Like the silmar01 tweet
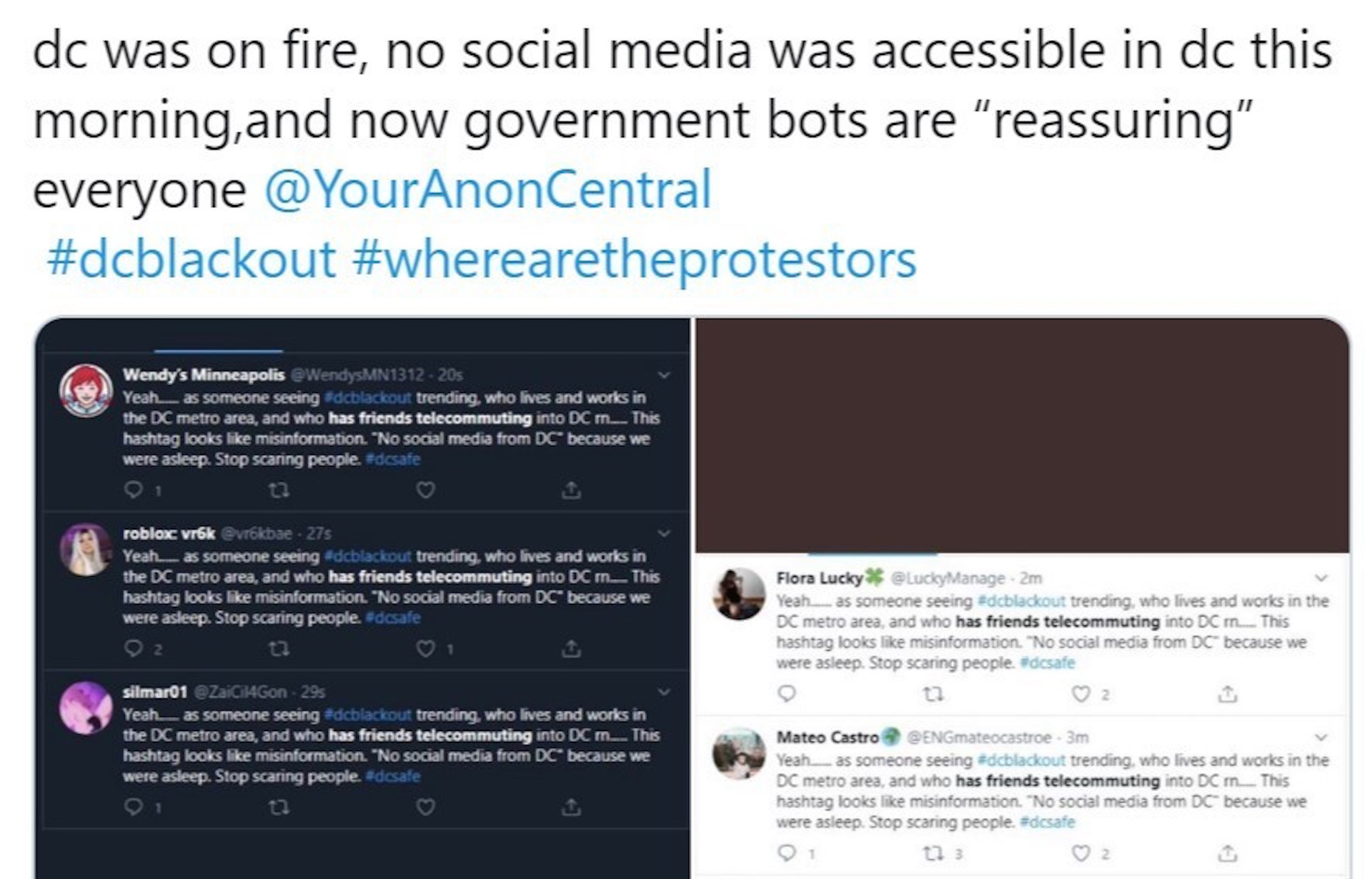This screenshot has width=1372, height=879. [426, 807]
